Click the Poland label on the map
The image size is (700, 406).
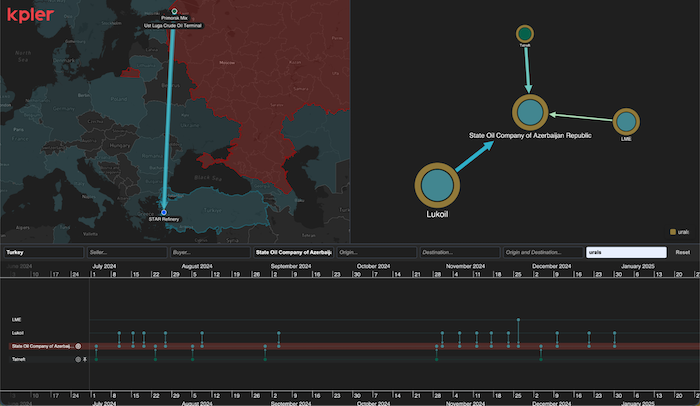point(118,99)
